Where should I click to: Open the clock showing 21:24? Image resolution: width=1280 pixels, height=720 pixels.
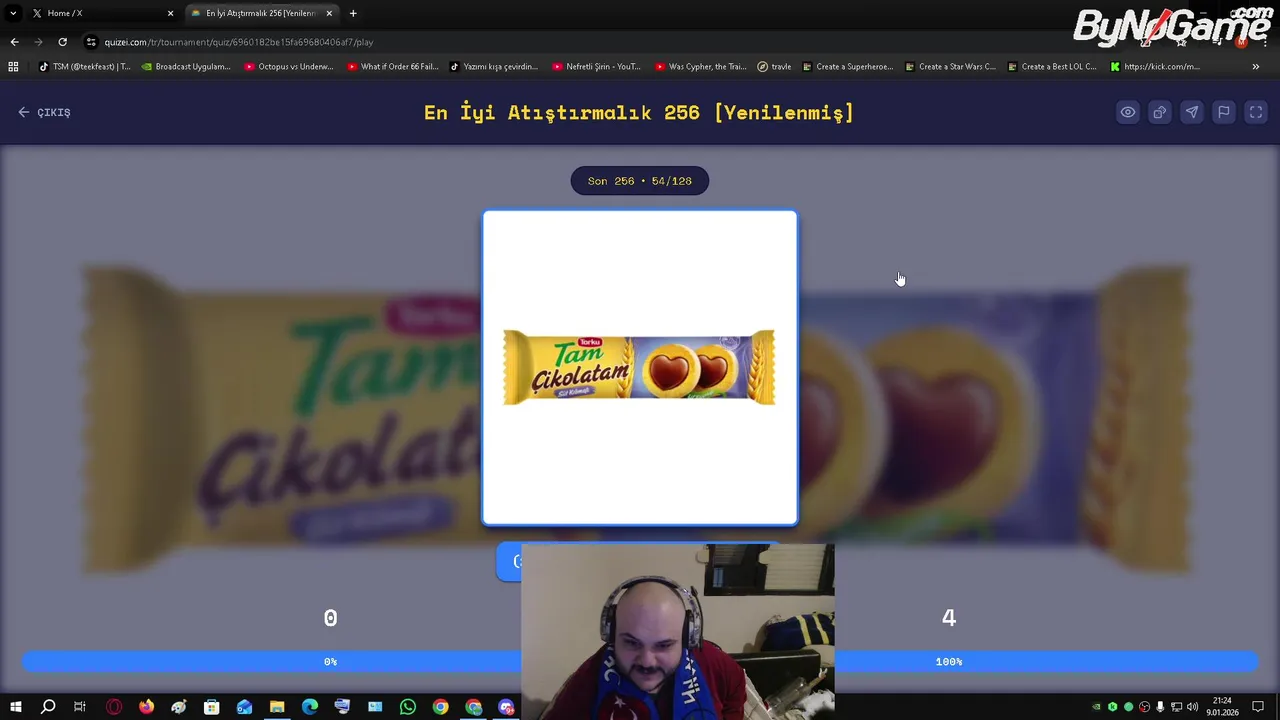tap(1222, 707)
